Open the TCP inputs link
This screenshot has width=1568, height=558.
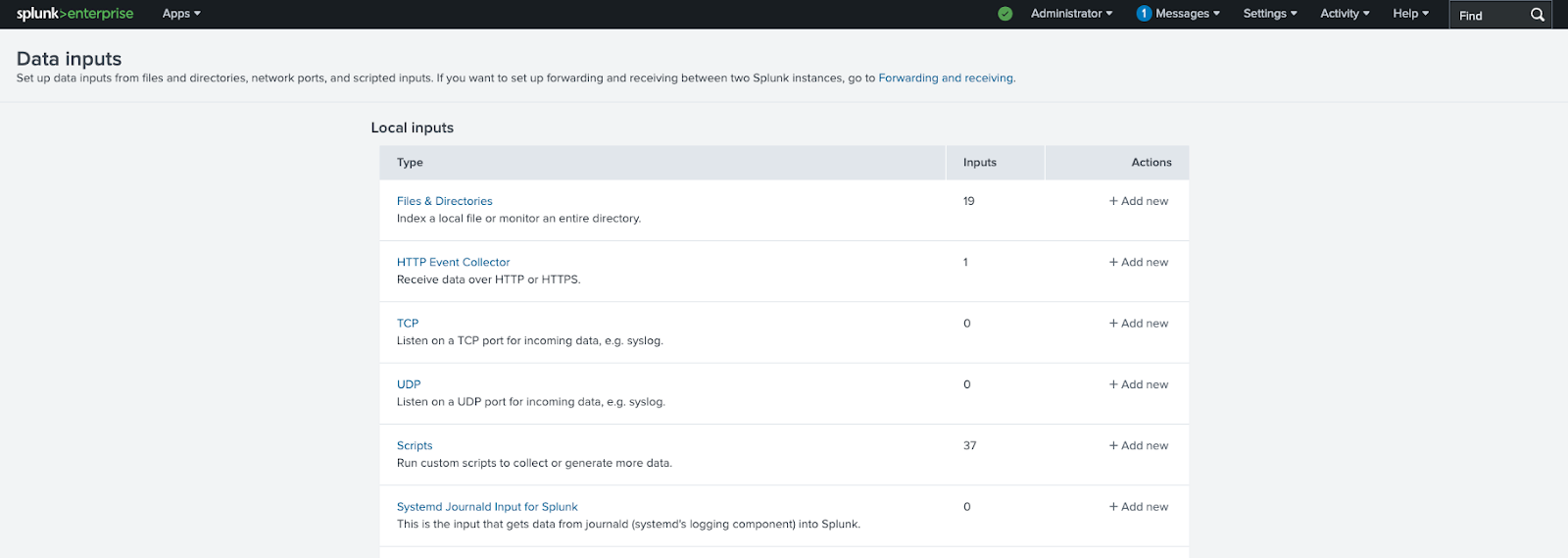(x=408, y=323)
